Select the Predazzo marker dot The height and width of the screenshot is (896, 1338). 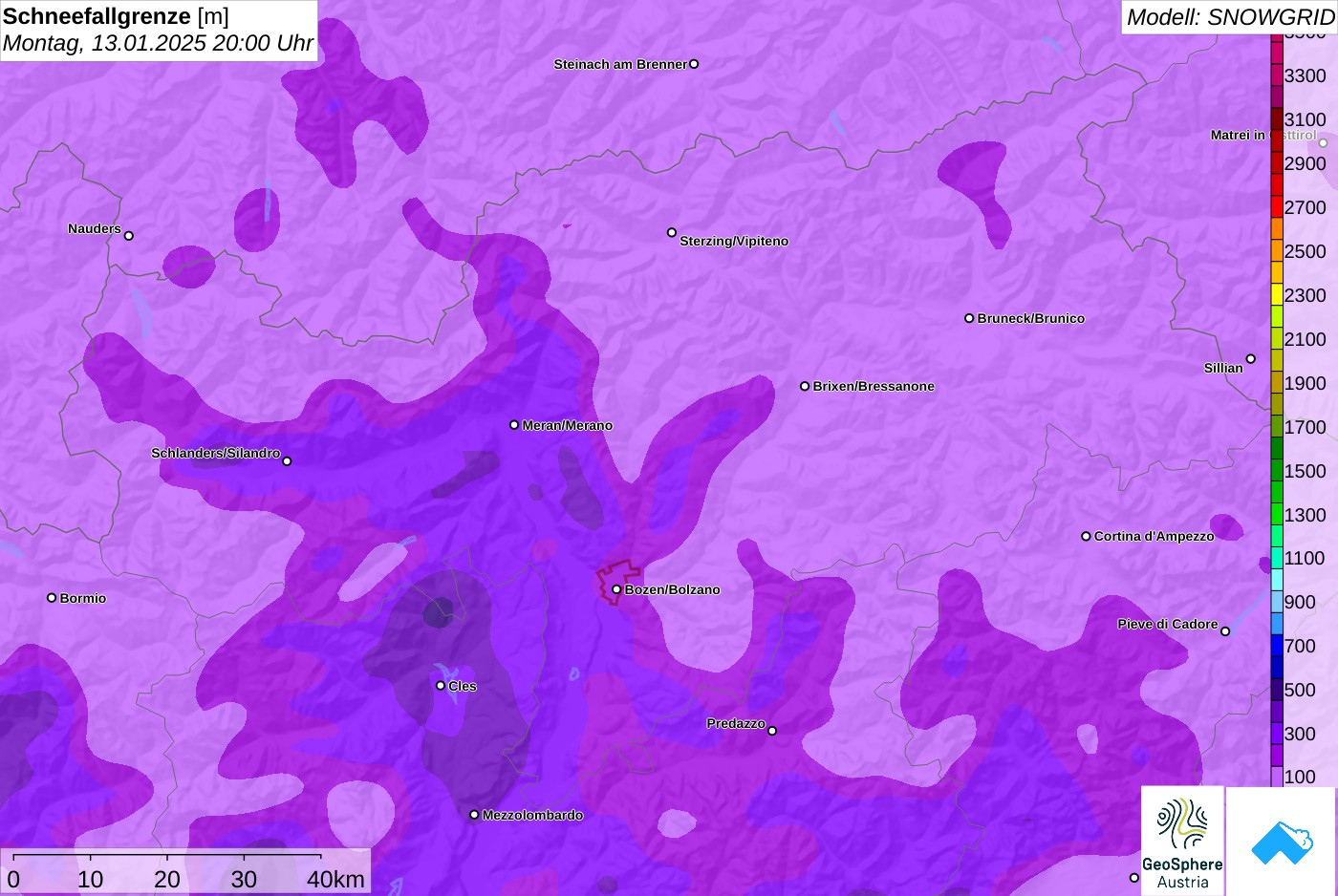click(772, 731)
